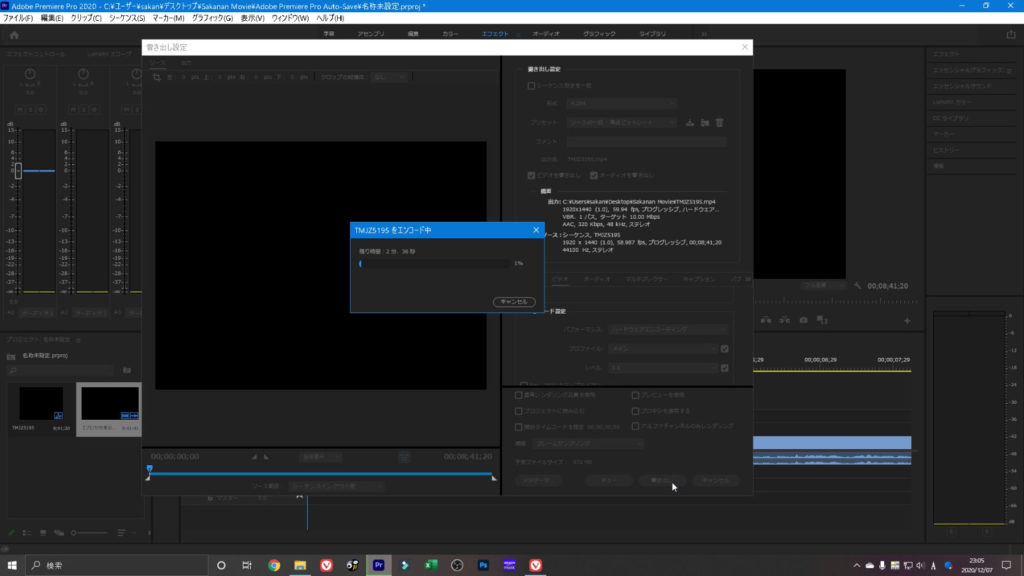Click the キャンセル button in the encoding dialog
Image resolution: width=1024 pixels, height=576 pixels.
click(514, 301)
